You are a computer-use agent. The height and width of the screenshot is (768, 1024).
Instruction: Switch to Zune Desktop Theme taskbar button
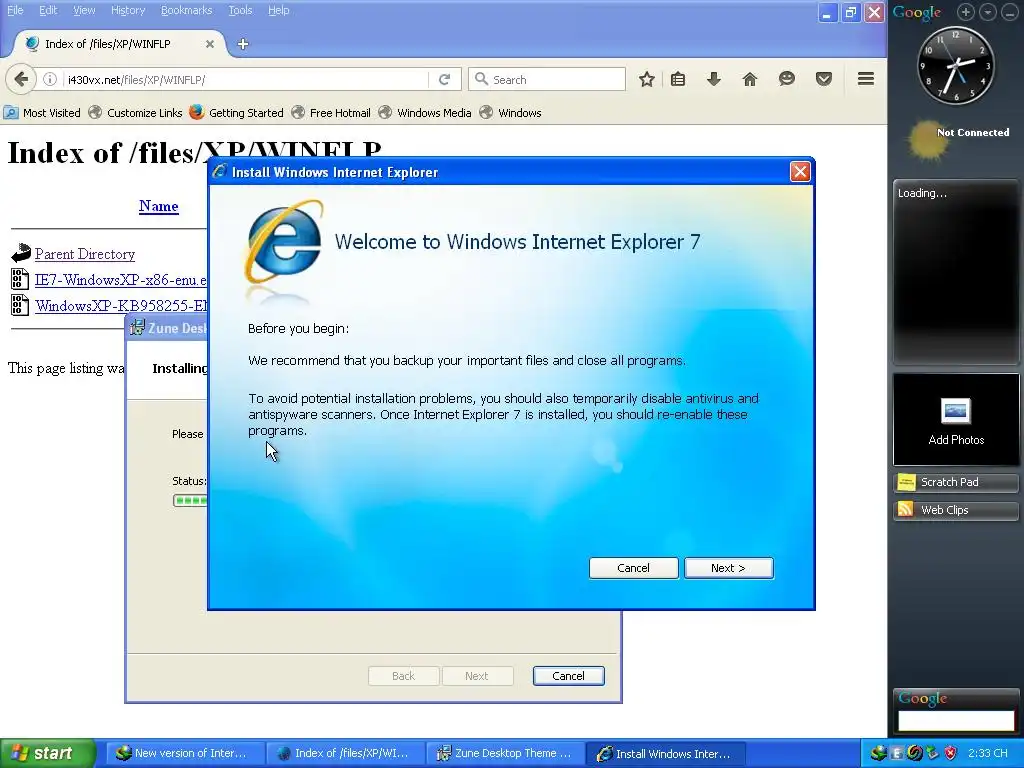505,754
